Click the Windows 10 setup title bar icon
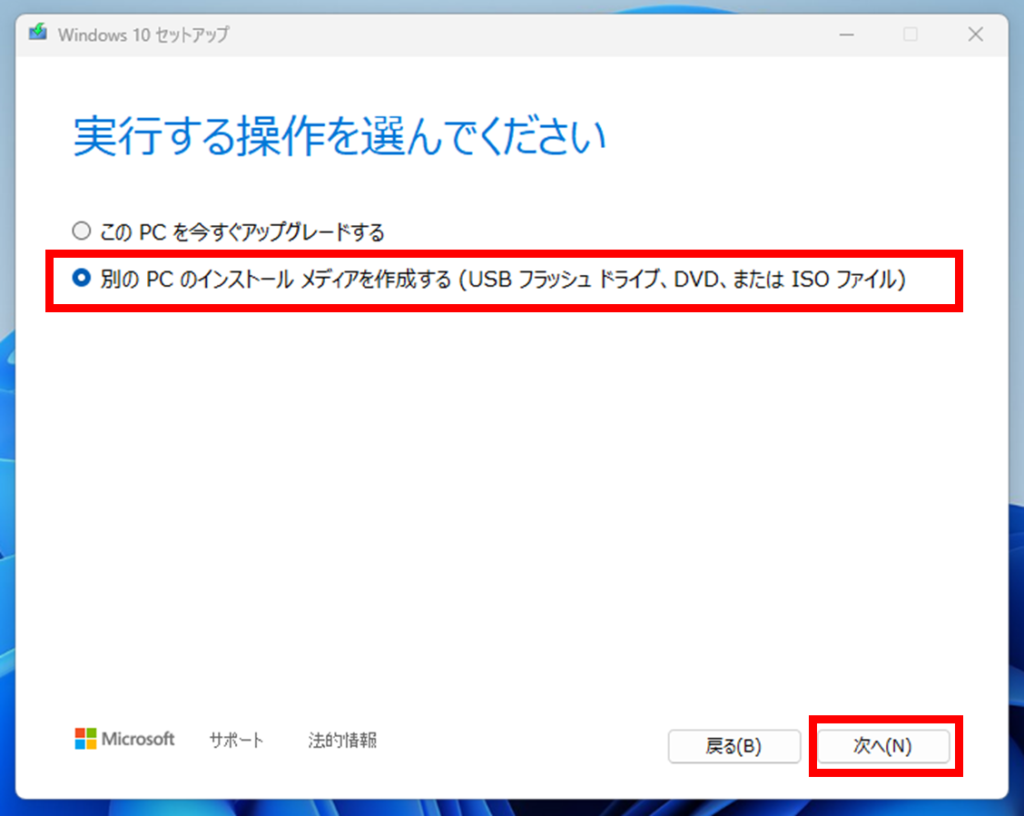This screenshot has height=816, width=1024. [x=38, y=33]
